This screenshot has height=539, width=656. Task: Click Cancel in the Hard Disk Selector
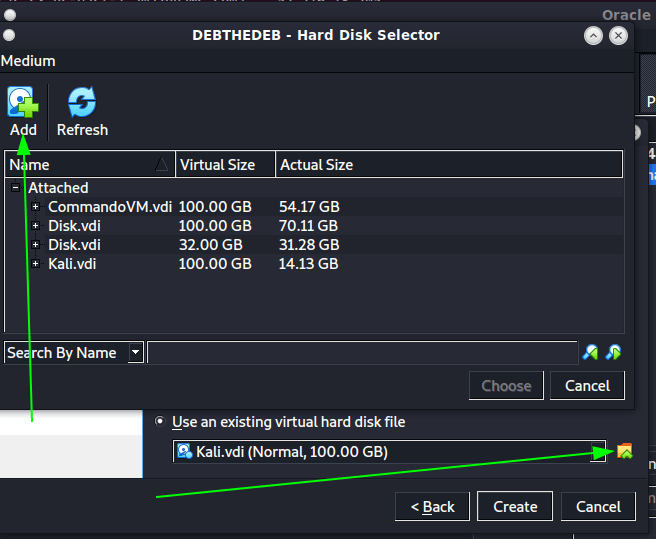[587, 386]
